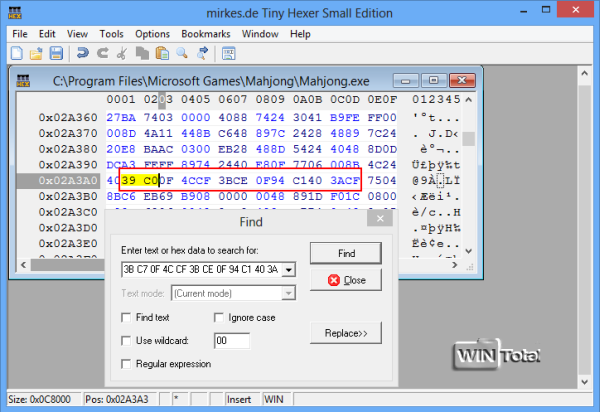The image size is (600, 412).
Task: Click hex value 4A11 in row 0x02A370
Action: [158, 133]
